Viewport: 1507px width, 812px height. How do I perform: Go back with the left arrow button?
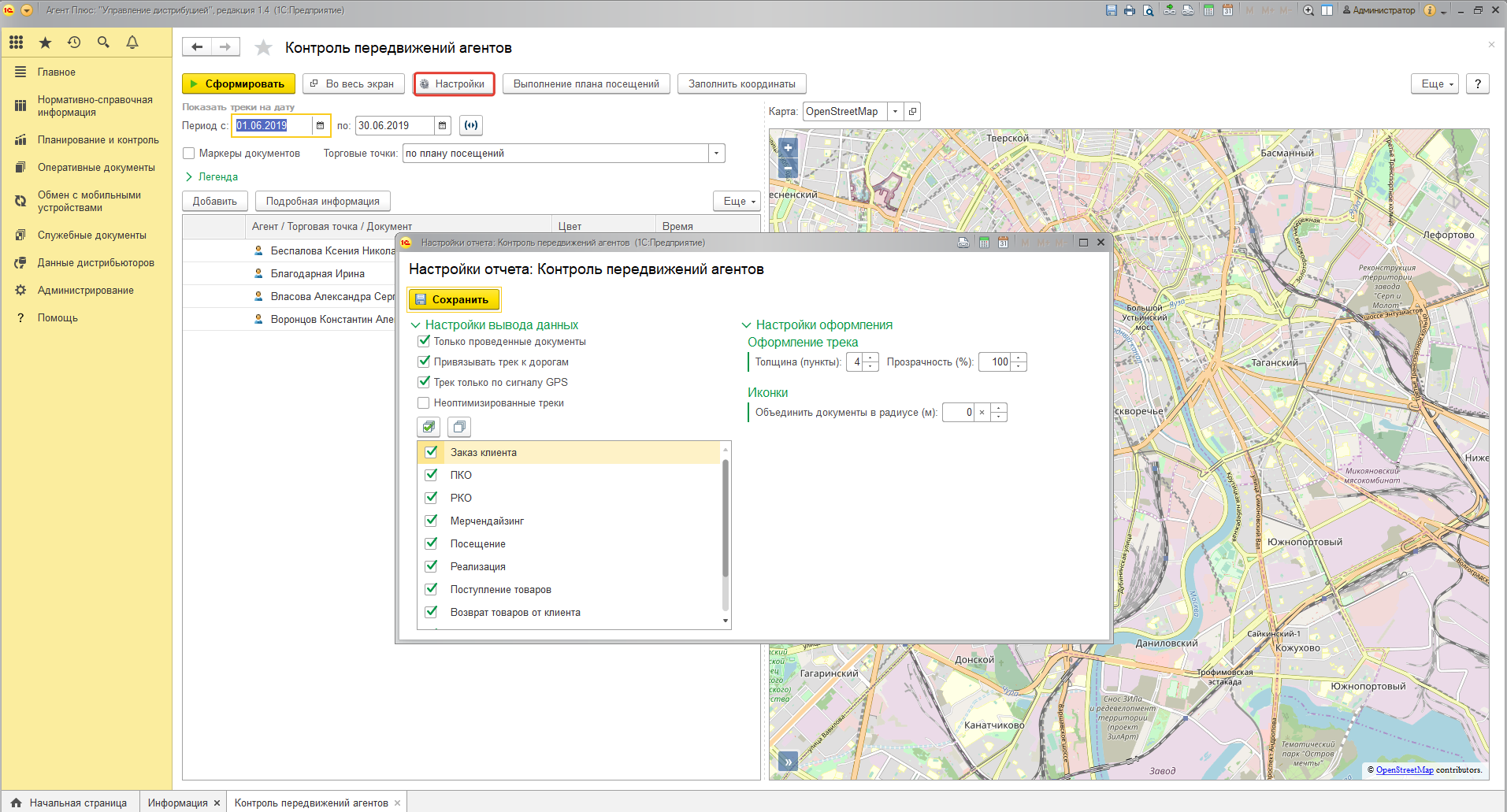[x=197, y=47]
